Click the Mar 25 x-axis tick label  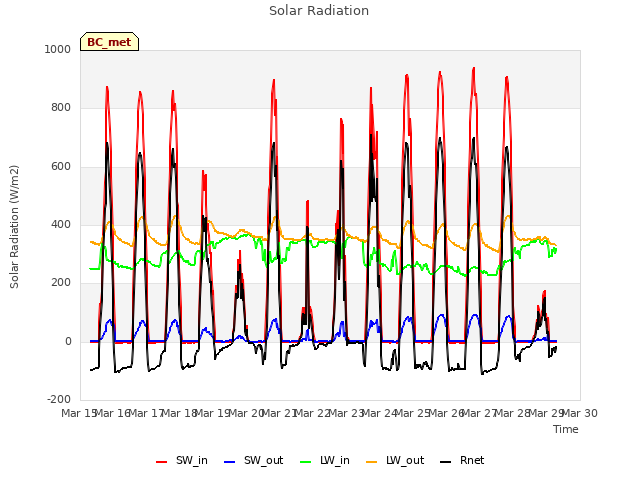413,413
